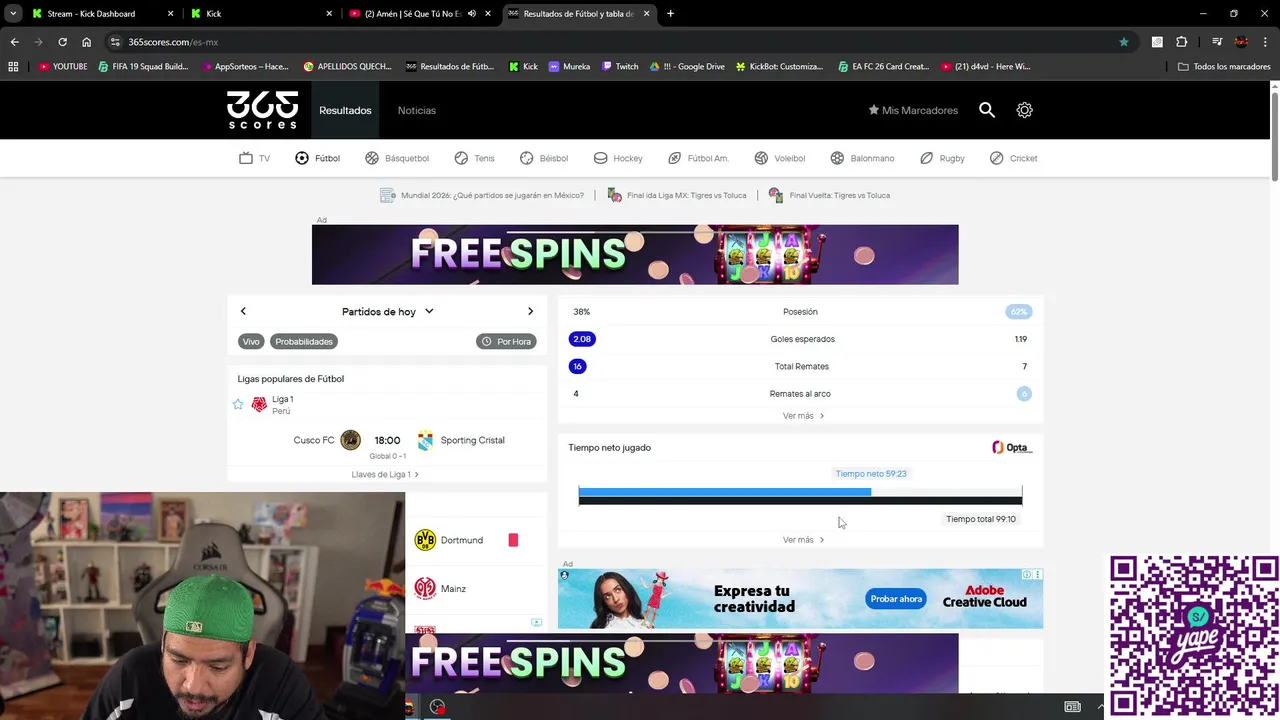
Task: Open the 365Scores logo homepage
Action: point(262,110)
